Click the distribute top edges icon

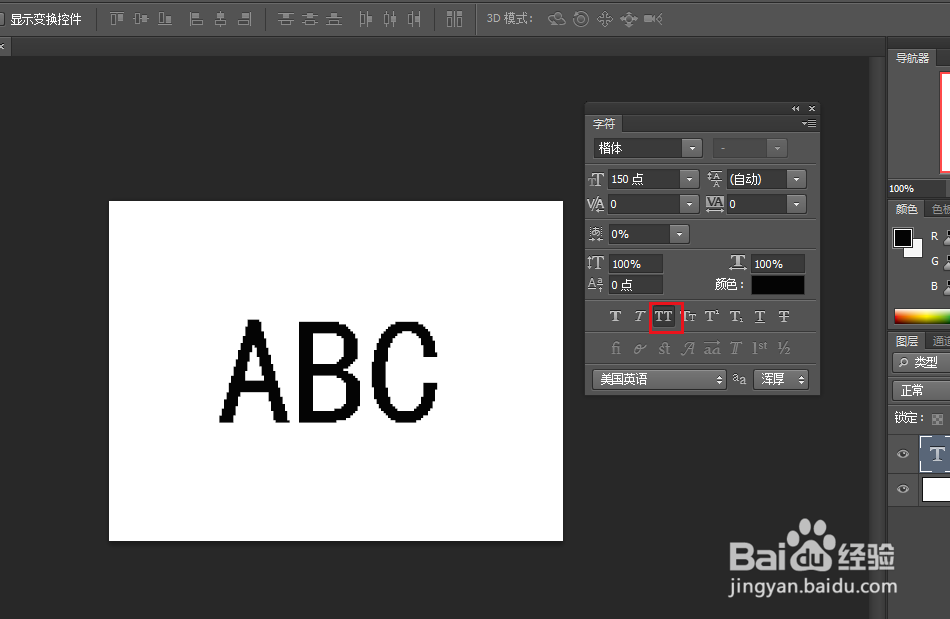click(285, 19)
